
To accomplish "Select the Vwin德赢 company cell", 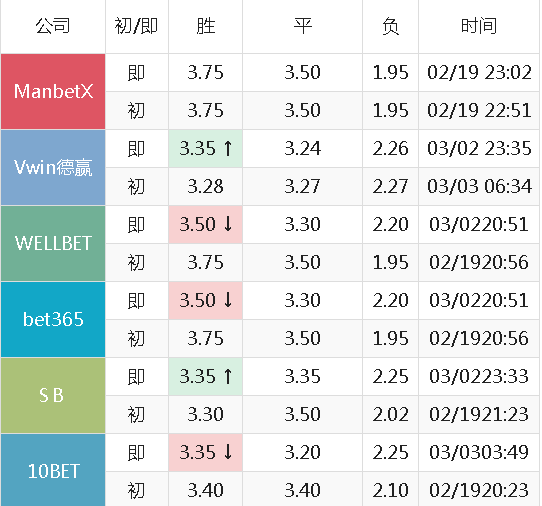I will (x=53, y=167).
